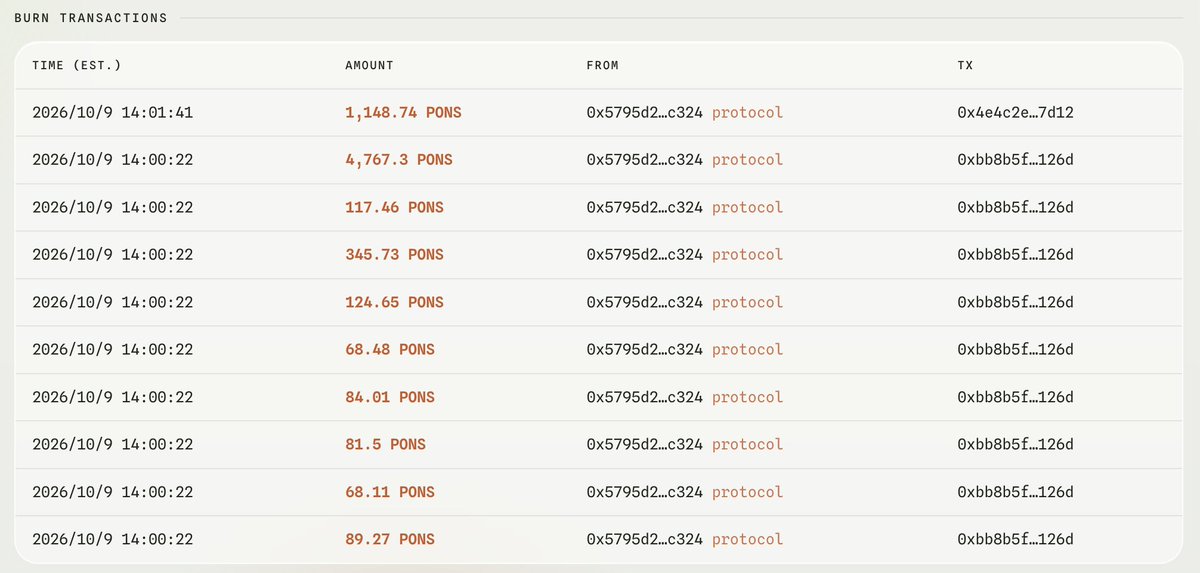This screenshot has width=1200, height=573.
Task: Click the 345.73 PONS amount
Action: 394,255
